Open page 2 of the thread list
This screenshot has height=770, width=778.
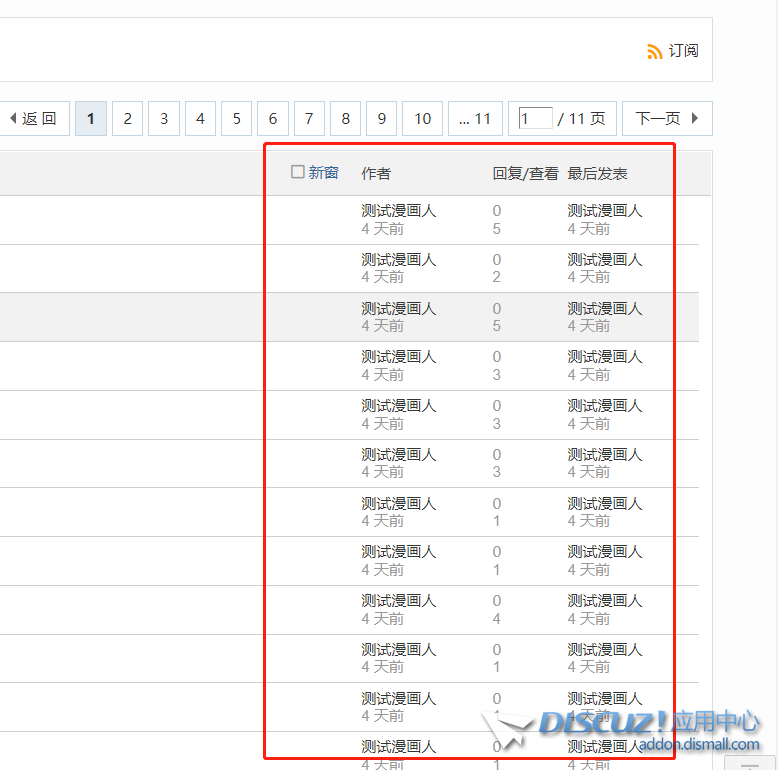pyautogui.click(x=127, y=119)
